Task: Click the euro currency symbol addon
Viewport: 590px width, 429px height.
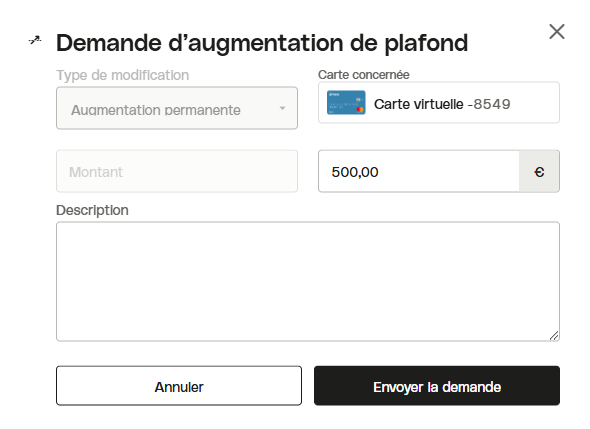Action: 539,172
